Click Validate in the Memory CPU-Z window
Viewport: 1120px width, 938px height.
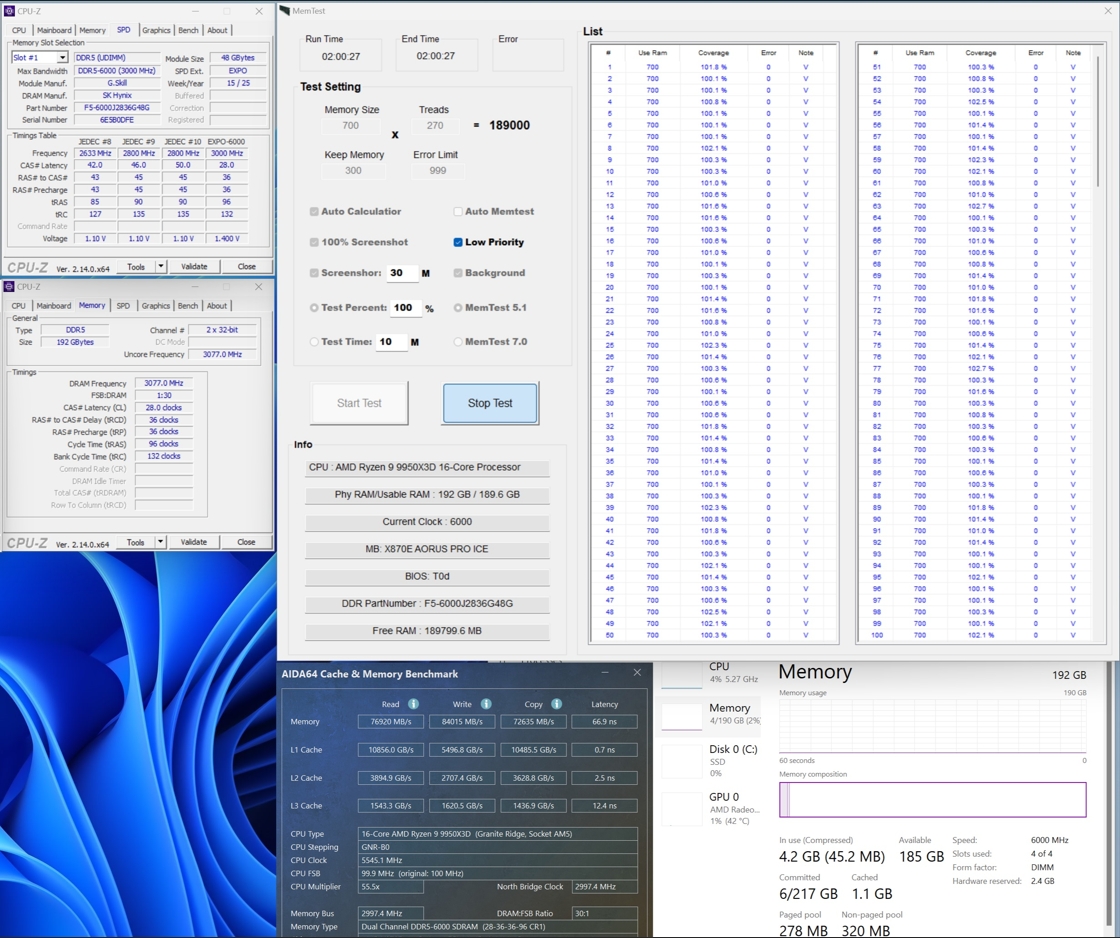click(x=194, y=542)
